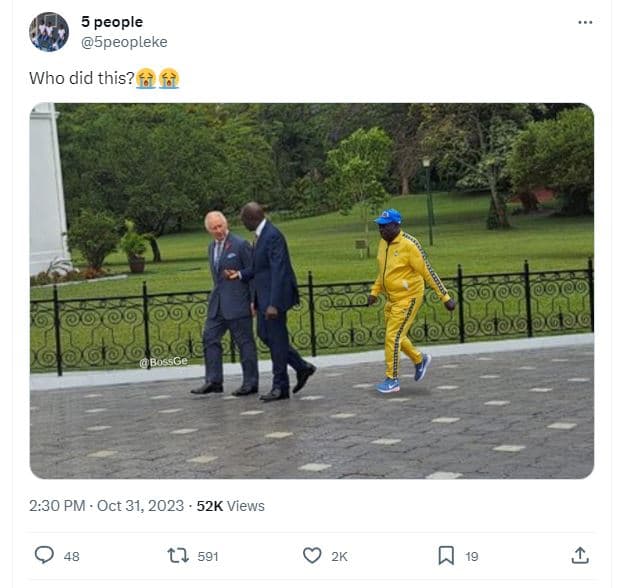Open the 5 people profile avatar

click(x=49, y=32)
